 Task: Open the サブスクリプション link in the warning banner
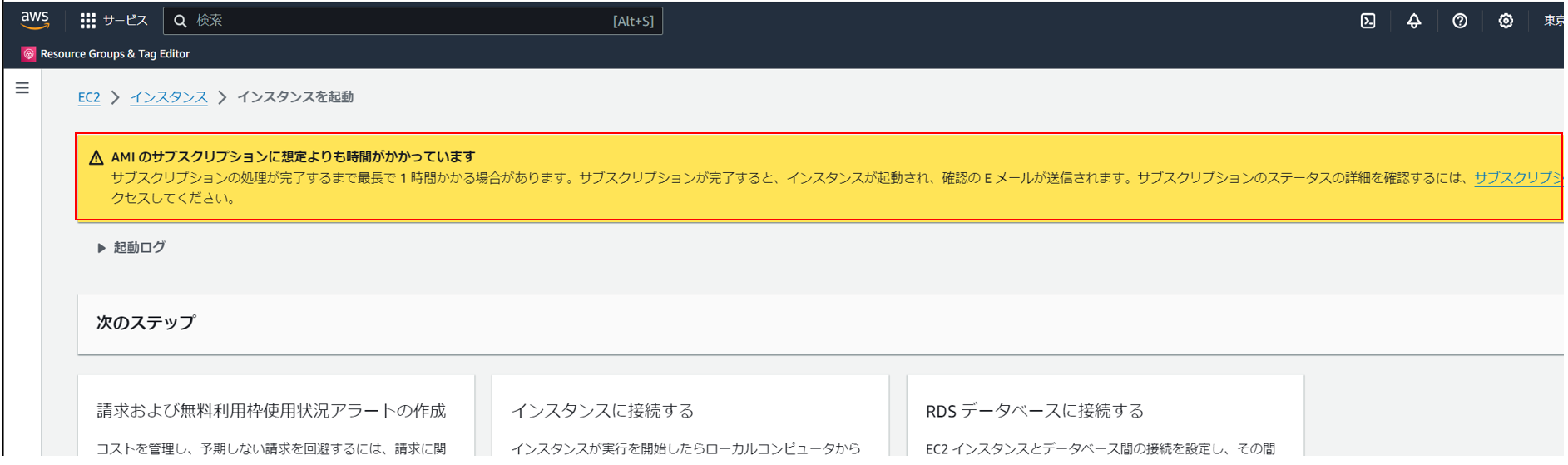click(1519, 177)
